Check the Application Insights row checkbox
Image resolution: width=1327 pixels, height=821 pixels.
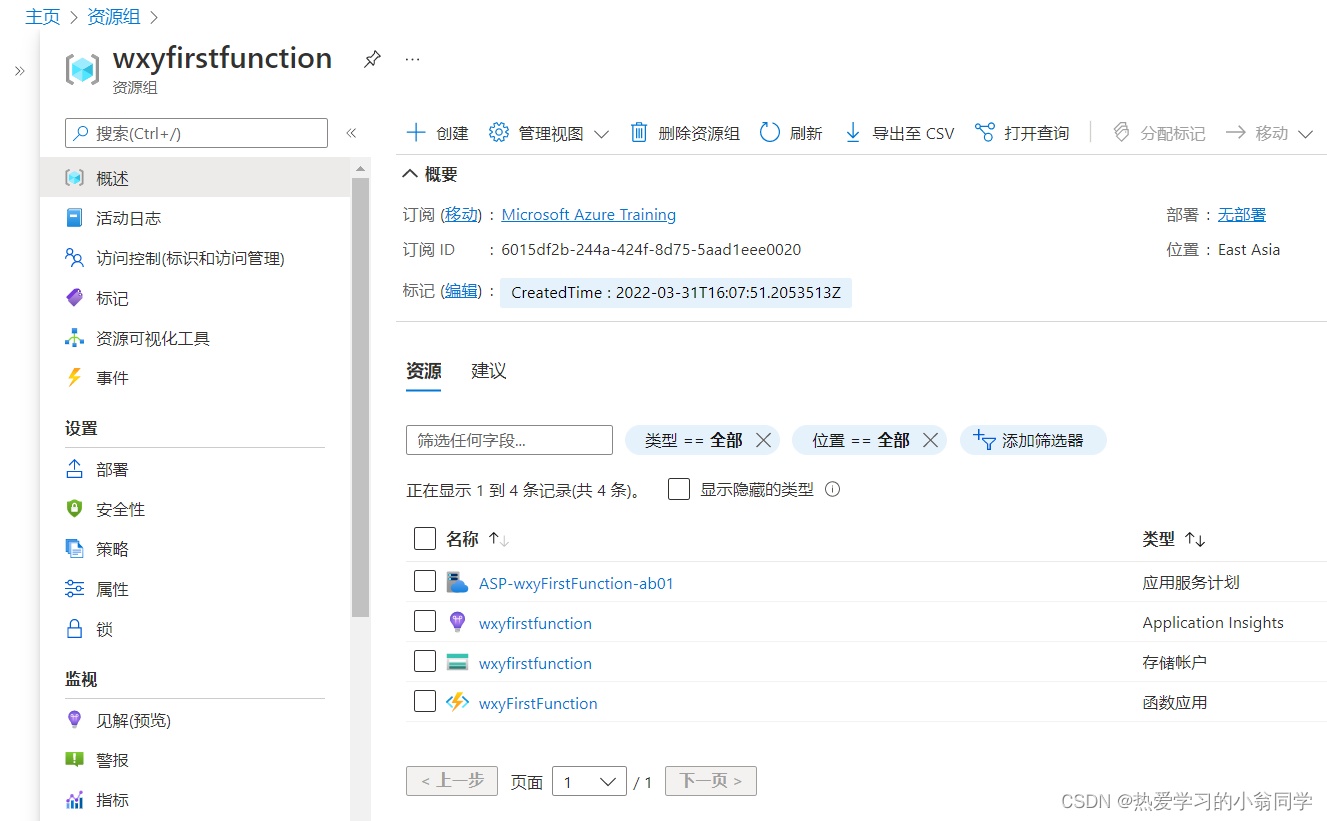pos(425,621)
